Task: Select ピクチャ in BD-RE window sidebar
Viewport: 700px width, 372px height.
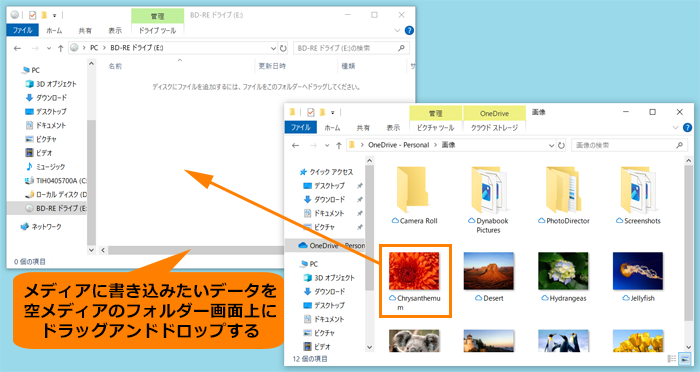Action: click(41, 139)
